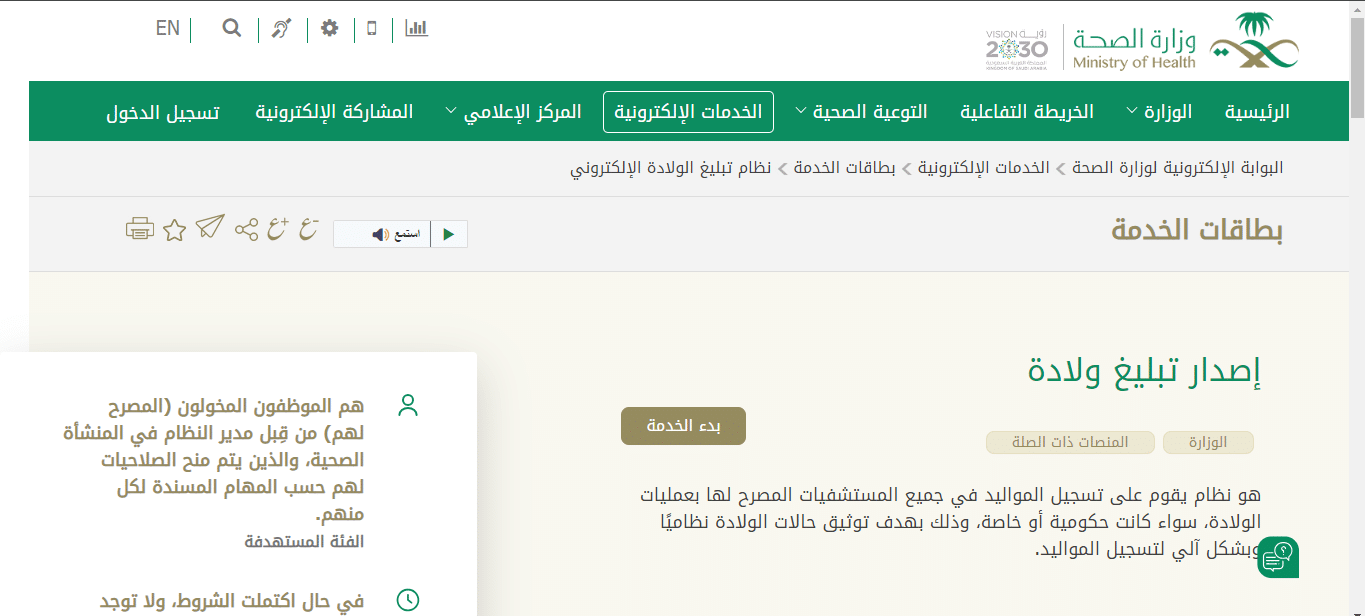Viewport: 1365px width, 616px height.
Task: Click the heading إصدار تبليغ ولادة
Action: tap(1144, 371)
